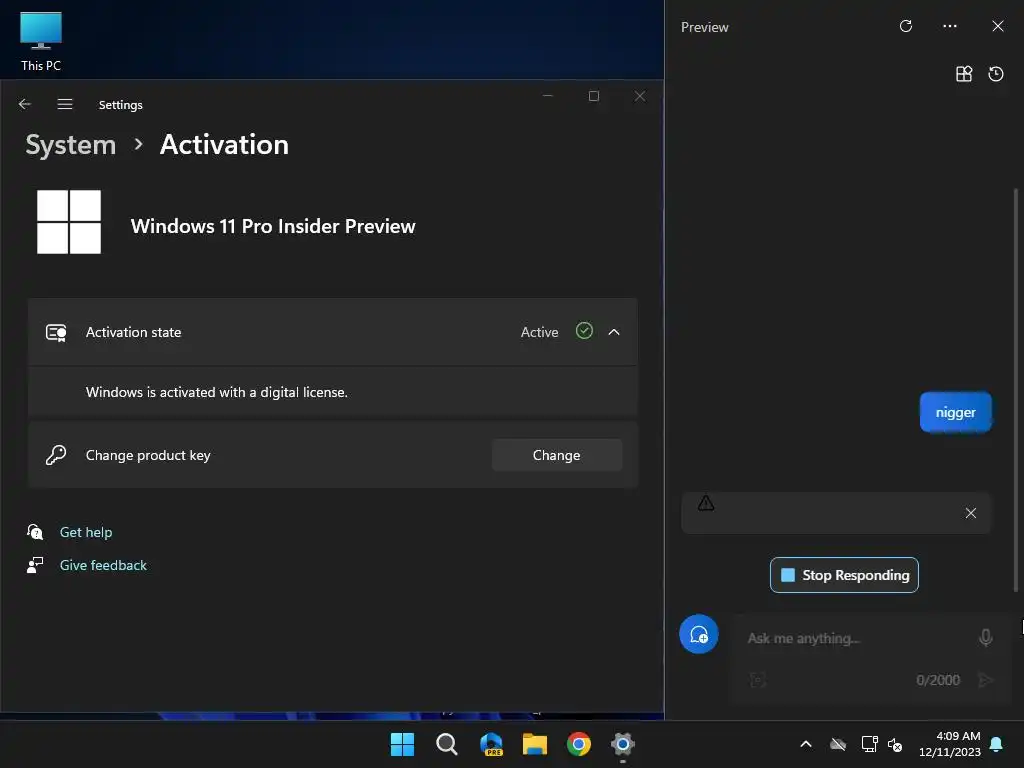The height and width of the screenshot is (768, 1024).
Task: Click the Windows logo on Activation page
Action: 69,222
